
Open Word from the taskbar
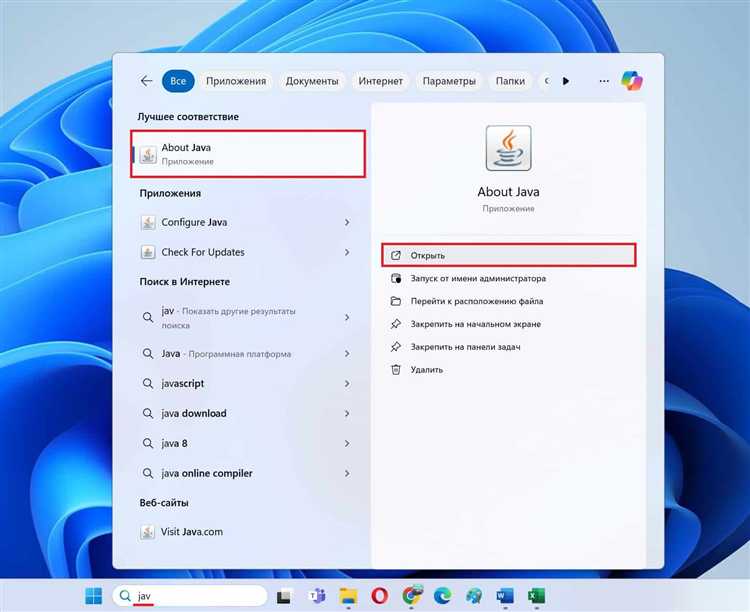pos(505,596)
